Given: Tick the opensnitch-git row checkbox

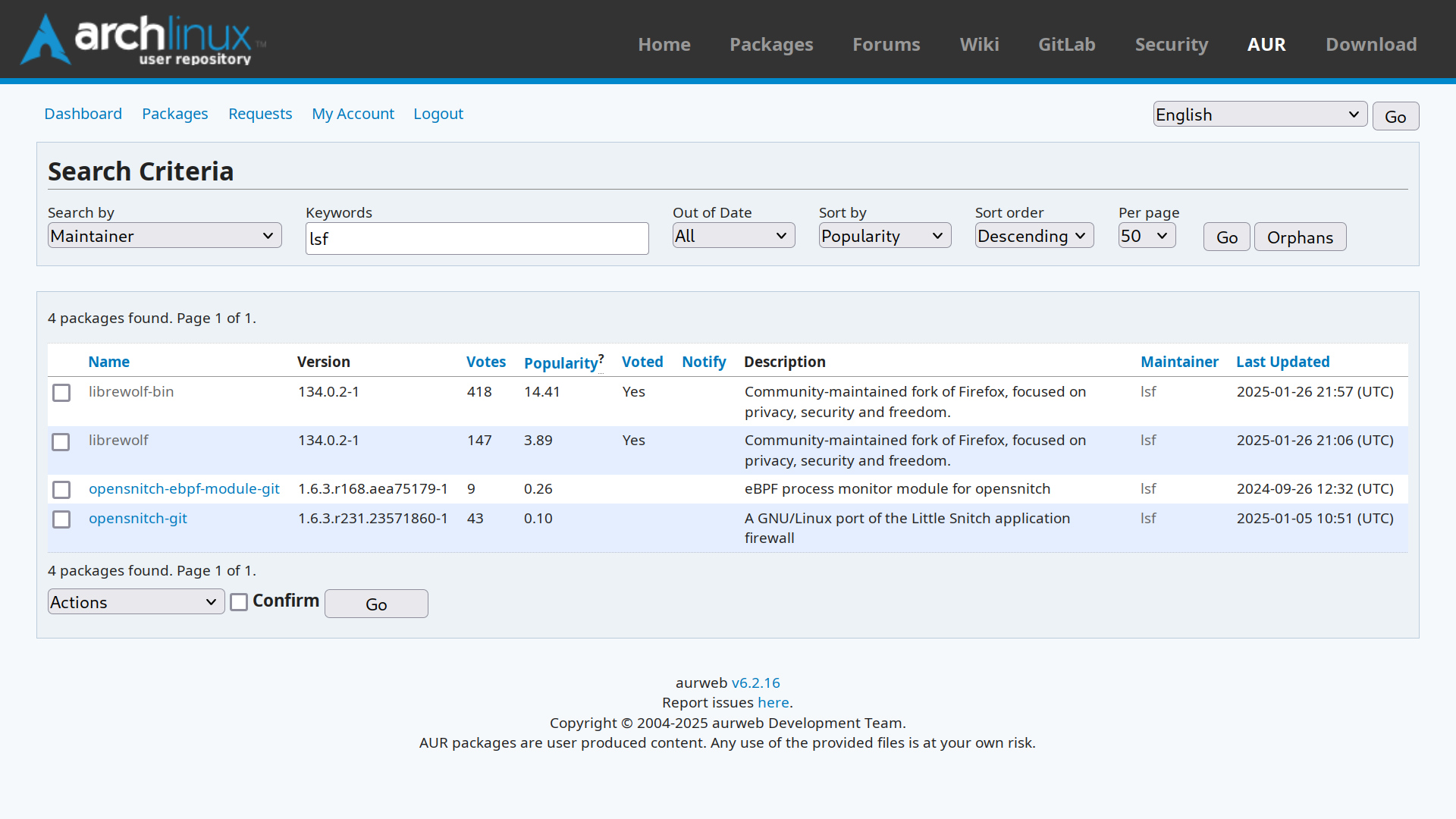Looking at the screenshot, I should coord(61,519).
